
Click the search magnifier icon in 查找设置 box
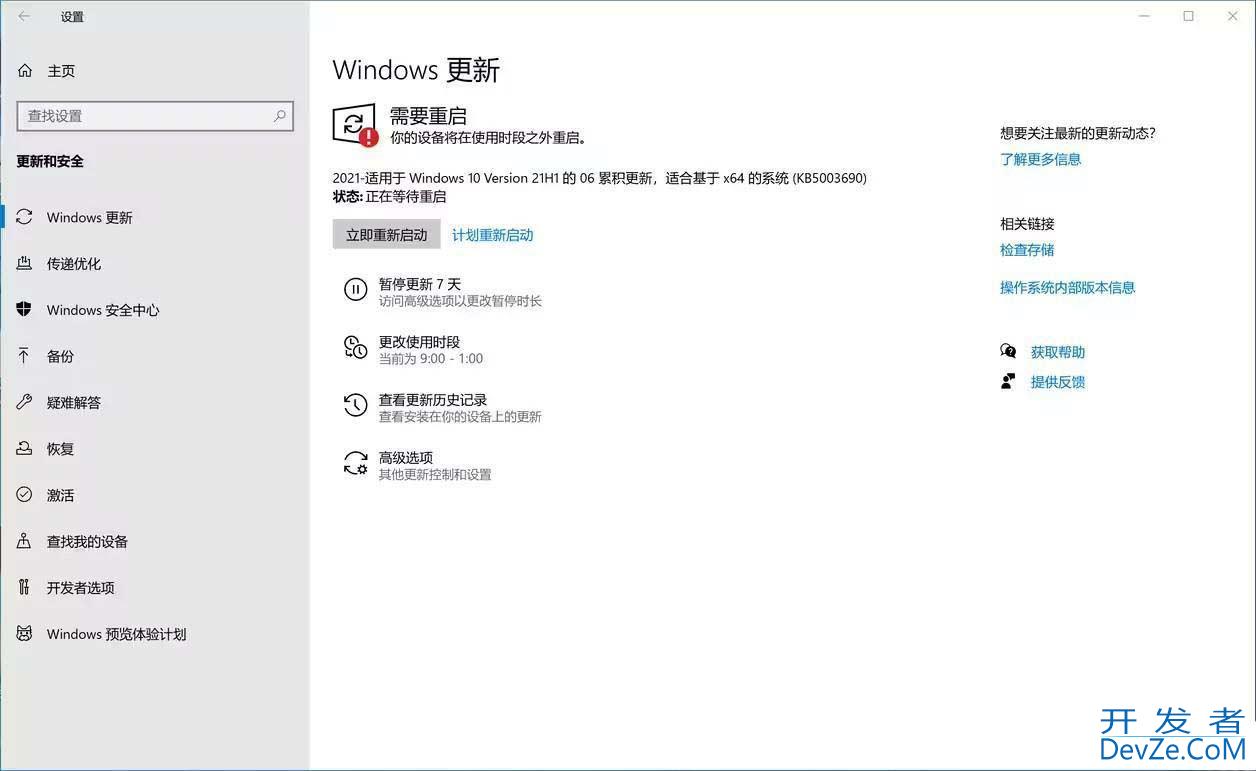(x=280, y=116)
